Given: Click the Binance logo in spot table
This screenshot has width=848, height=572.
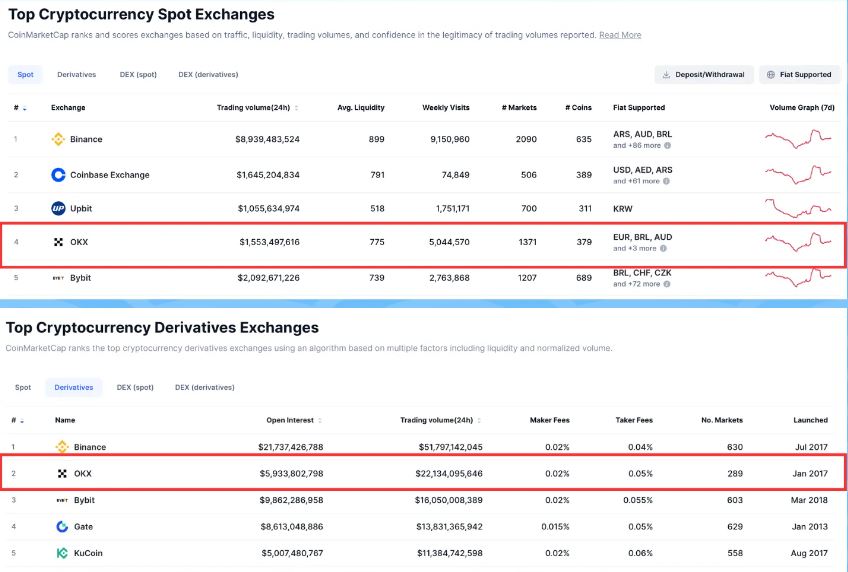Looking at the screenshot, I should (58, 139).
